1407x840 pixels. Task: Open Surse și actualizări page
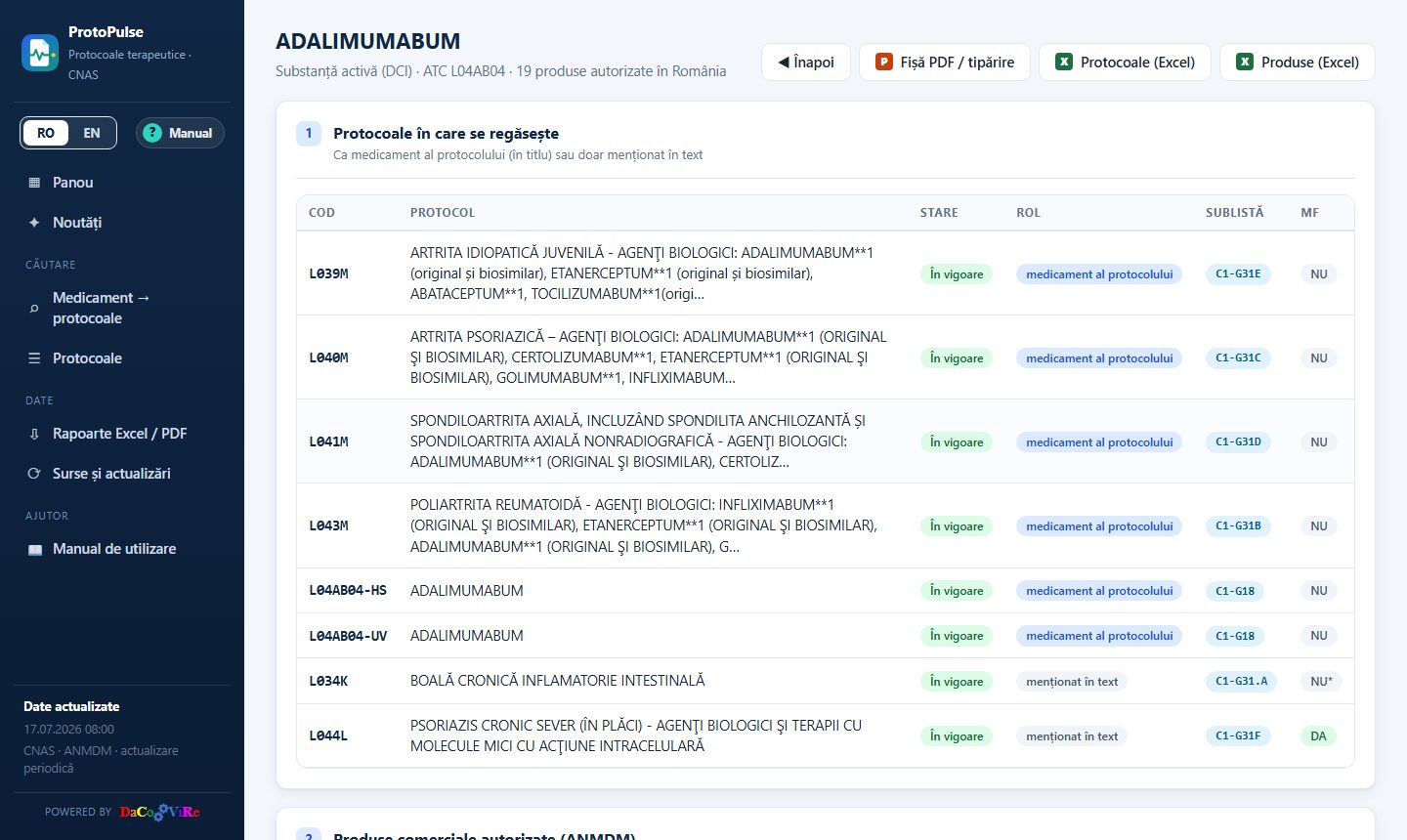[122, 474]
